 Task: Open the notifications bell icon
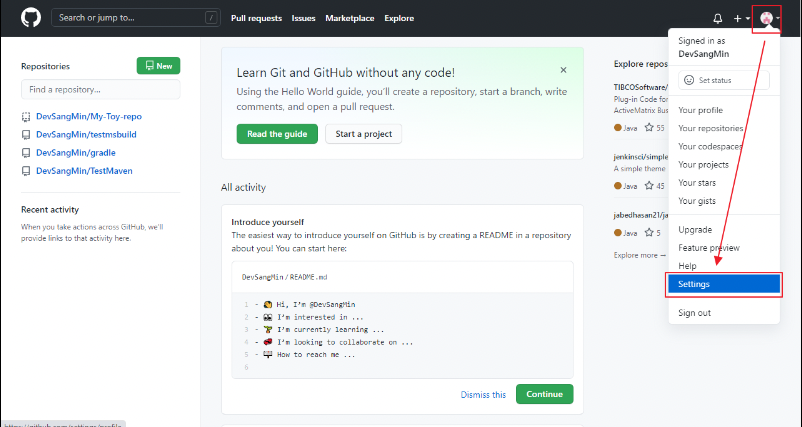(718, 18)
